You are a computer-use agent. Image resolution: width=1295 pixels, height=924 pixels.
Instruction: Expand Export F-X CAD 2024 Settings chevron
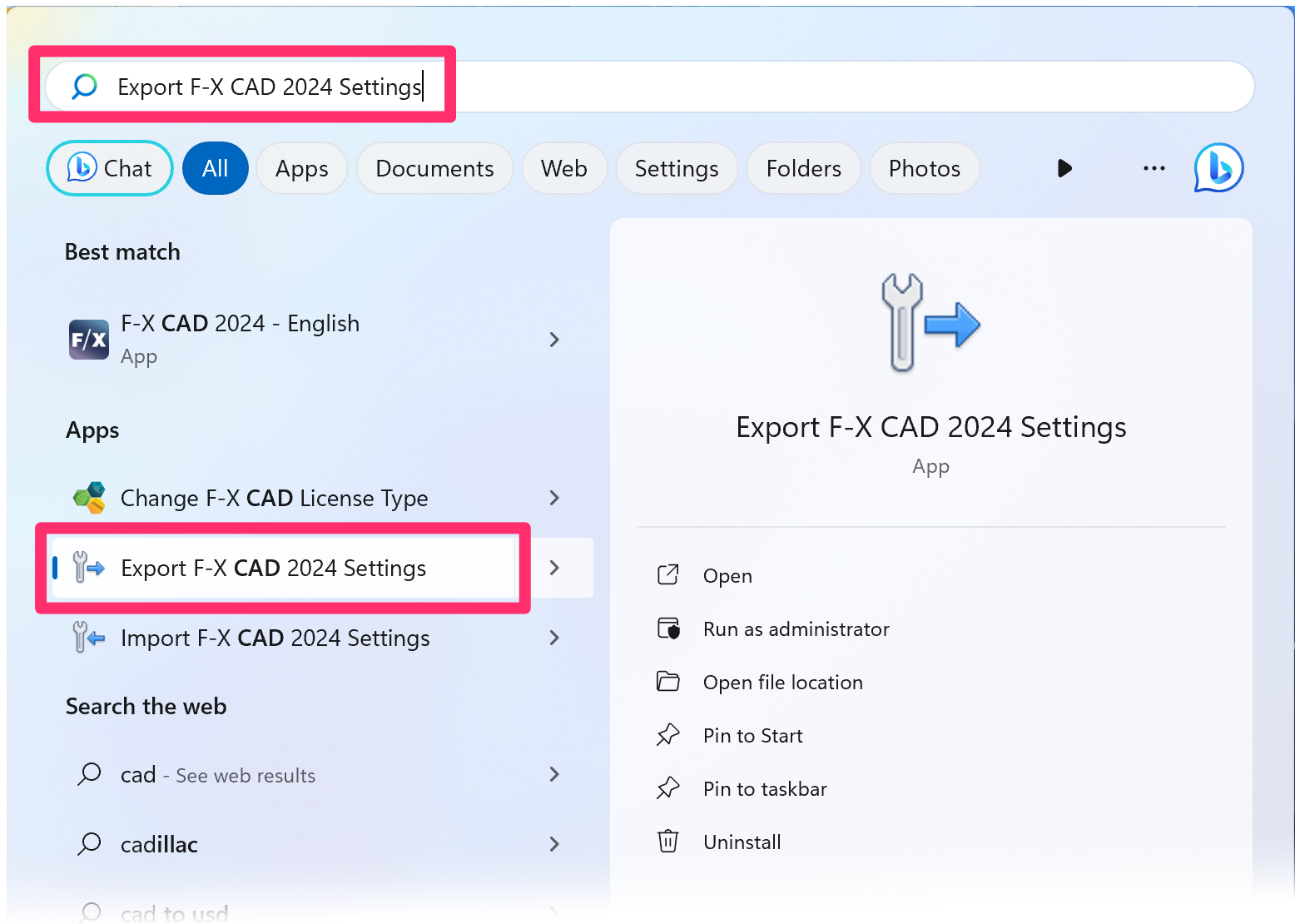555,568
